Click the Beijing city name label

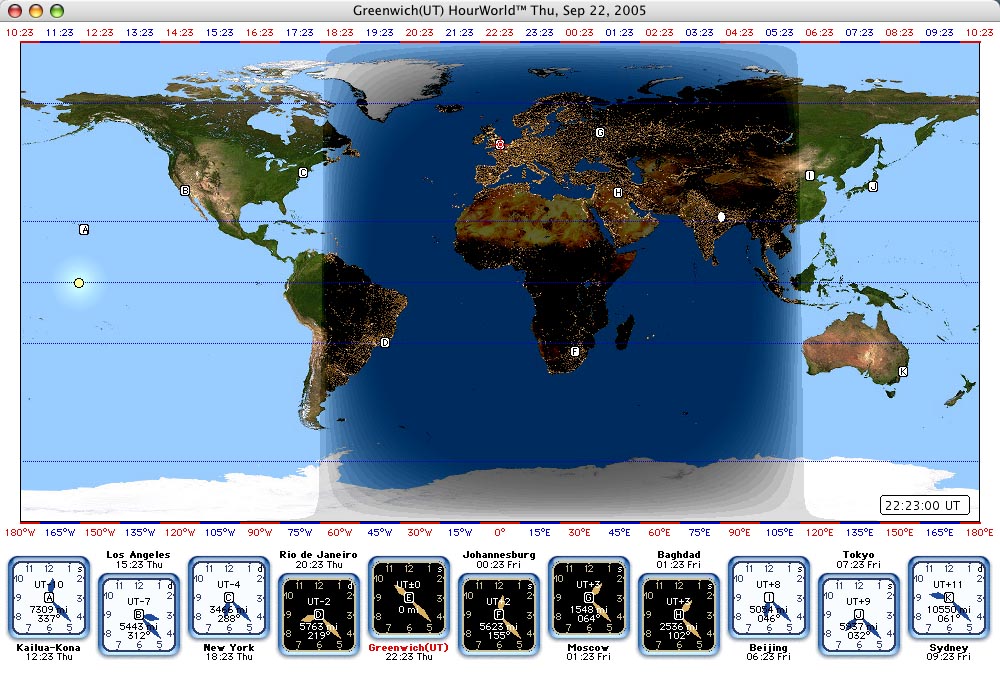pos(768,647)
